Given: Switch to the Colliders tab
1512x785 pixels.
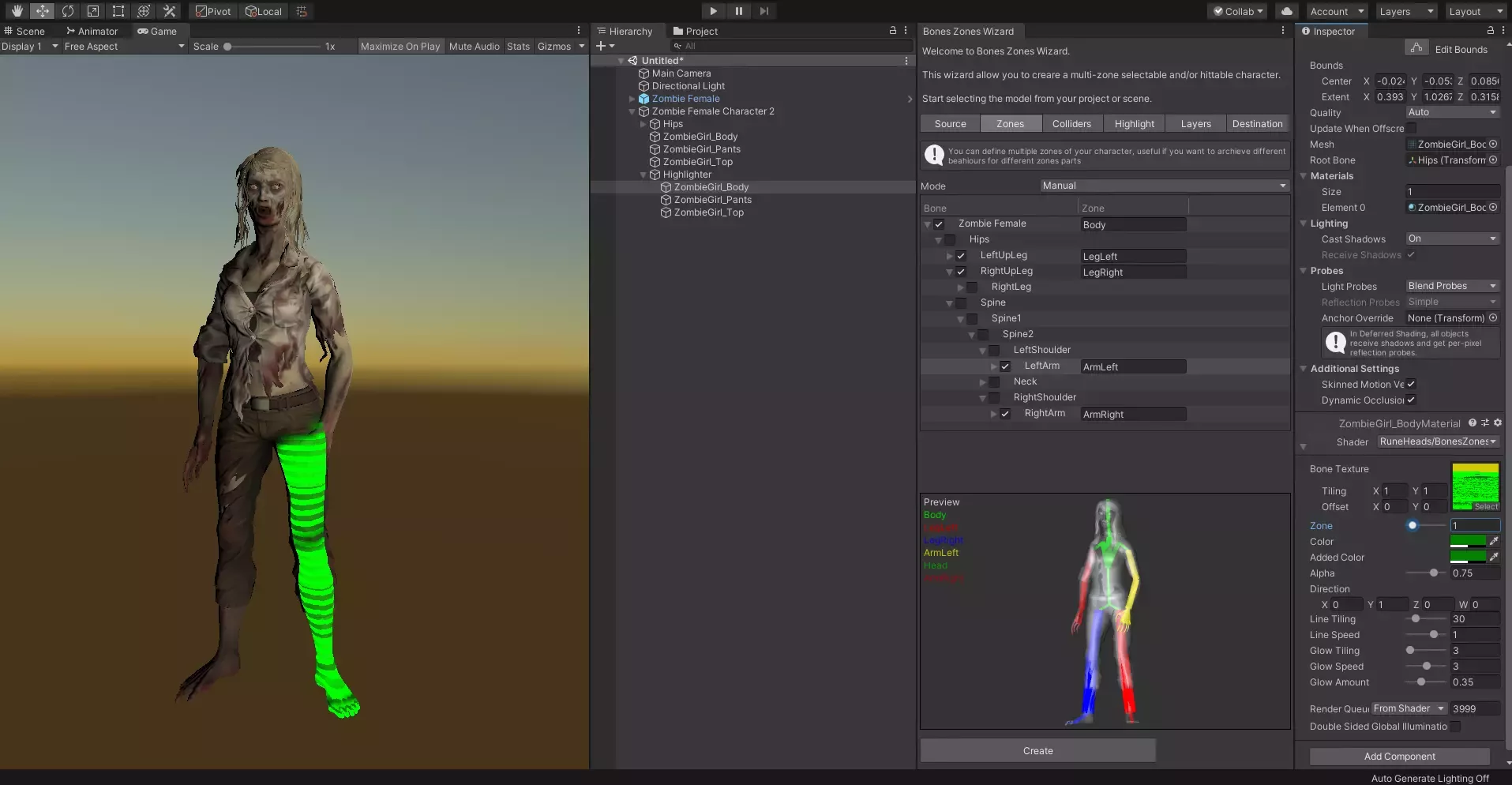Looking at the screenshot, I should (1071, 124).
